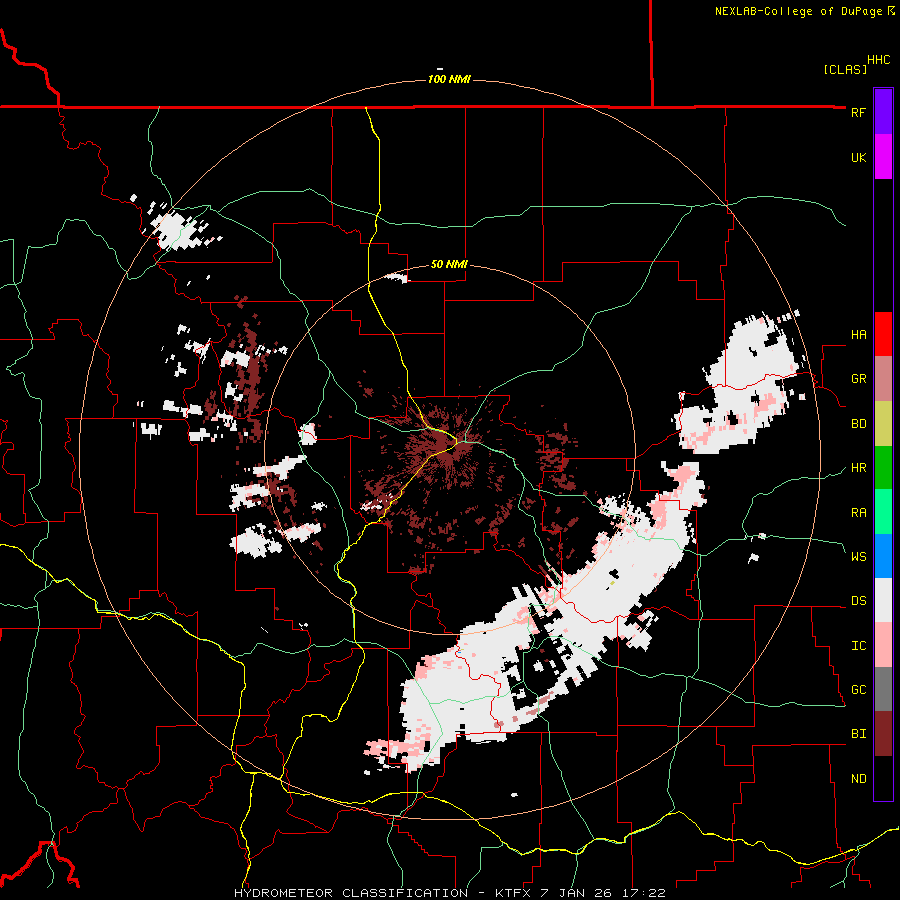Click the DS legend label text
This screenshot has width=900, height=900.
[858, 601]
